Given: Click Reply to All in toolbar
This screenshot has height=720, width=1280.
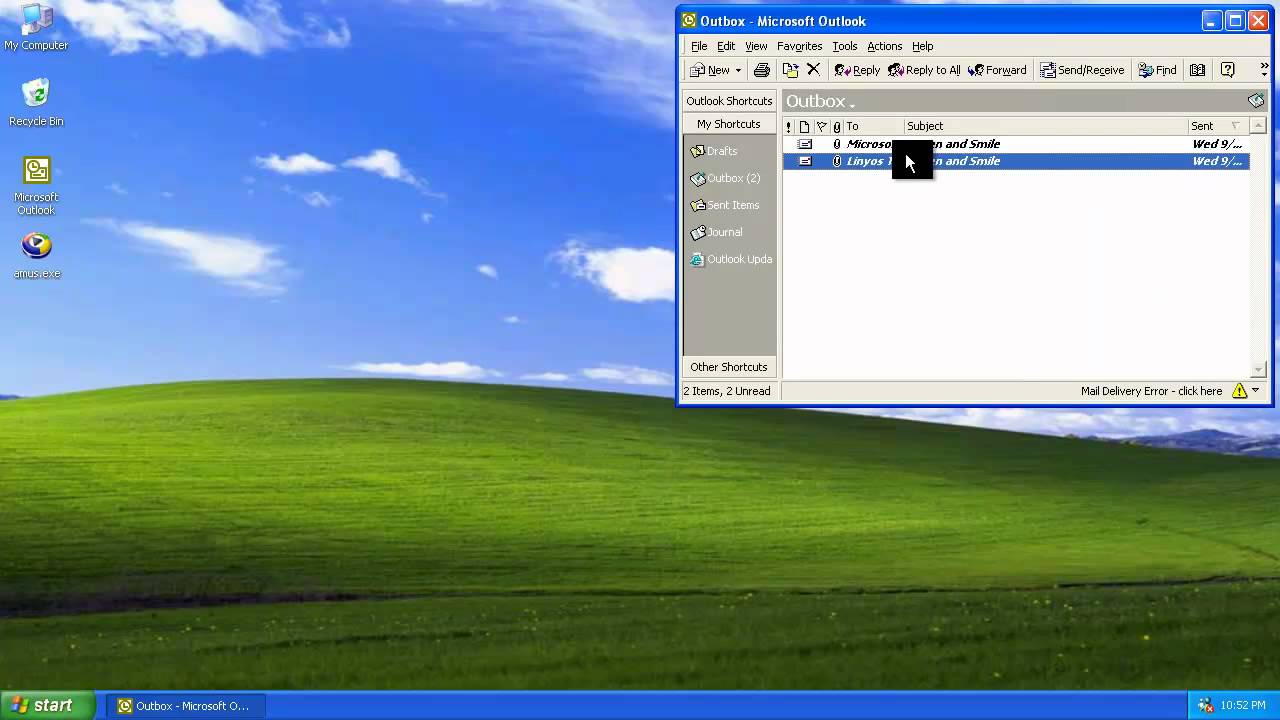Looking at the screenshot, I should coord(924,70).
